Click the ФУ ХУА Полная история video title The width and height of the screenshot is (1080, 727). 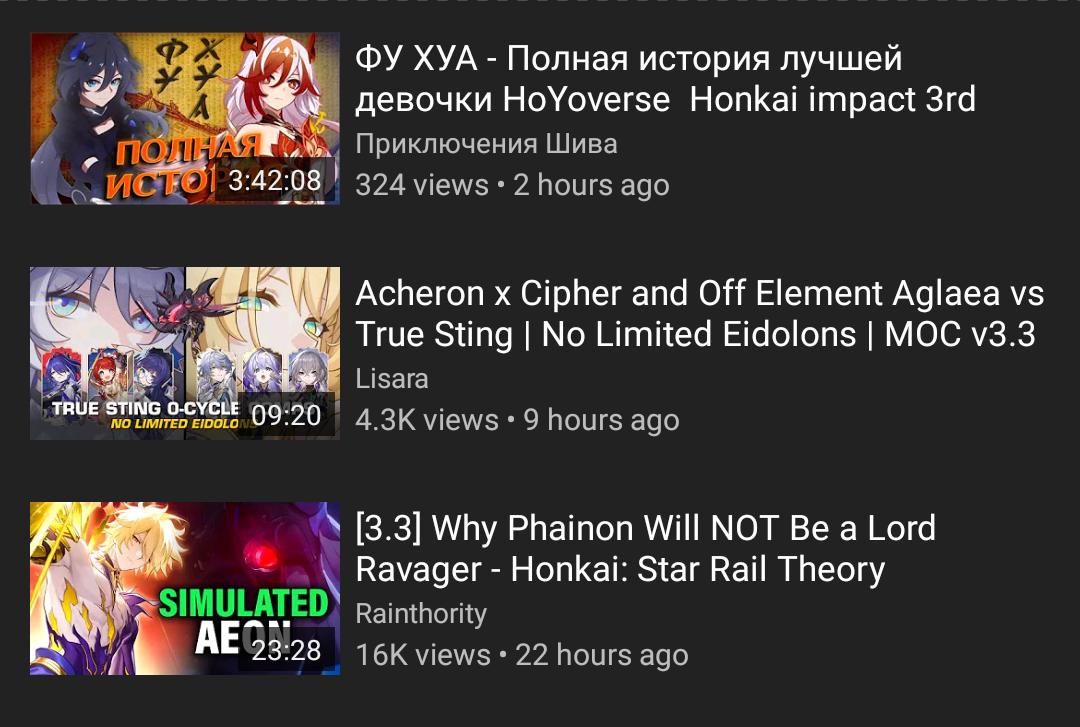point(665,79)
